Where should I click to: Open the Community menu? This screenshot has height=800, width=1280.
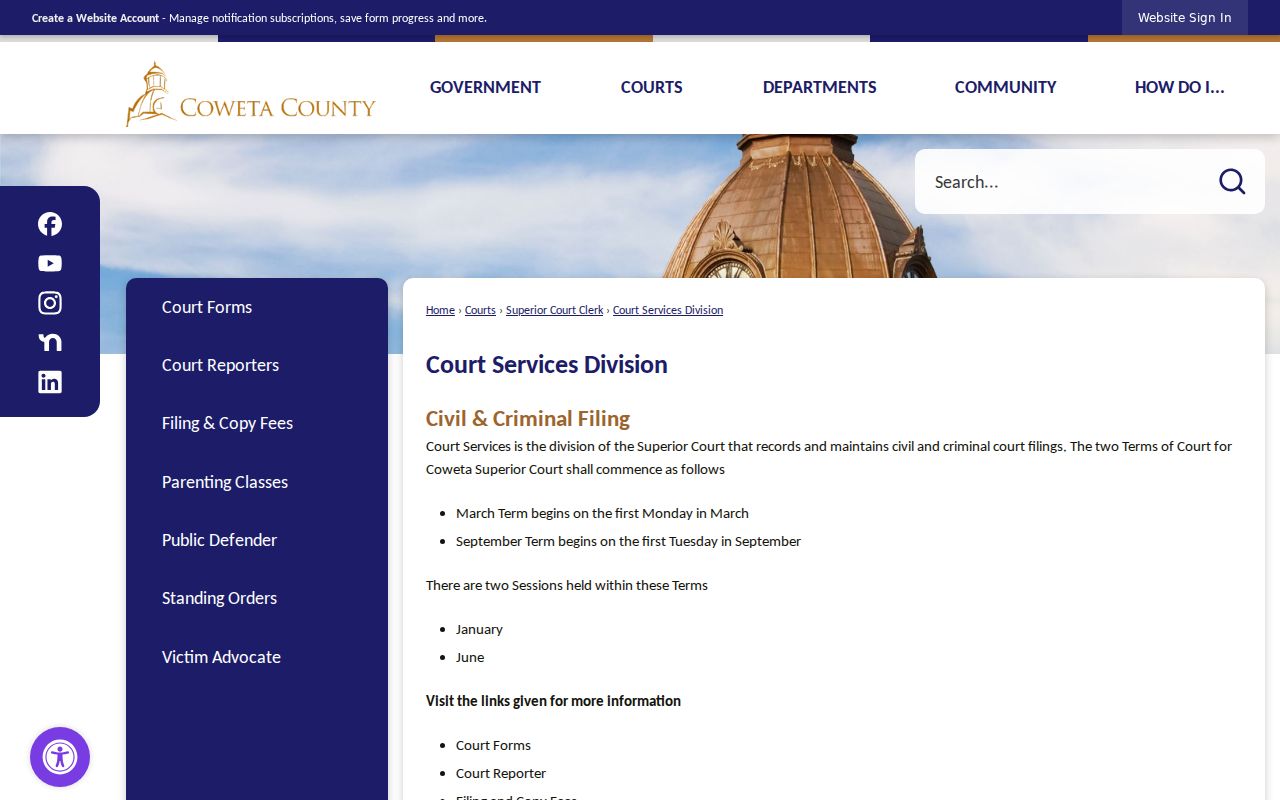(x=1005, y=87)
